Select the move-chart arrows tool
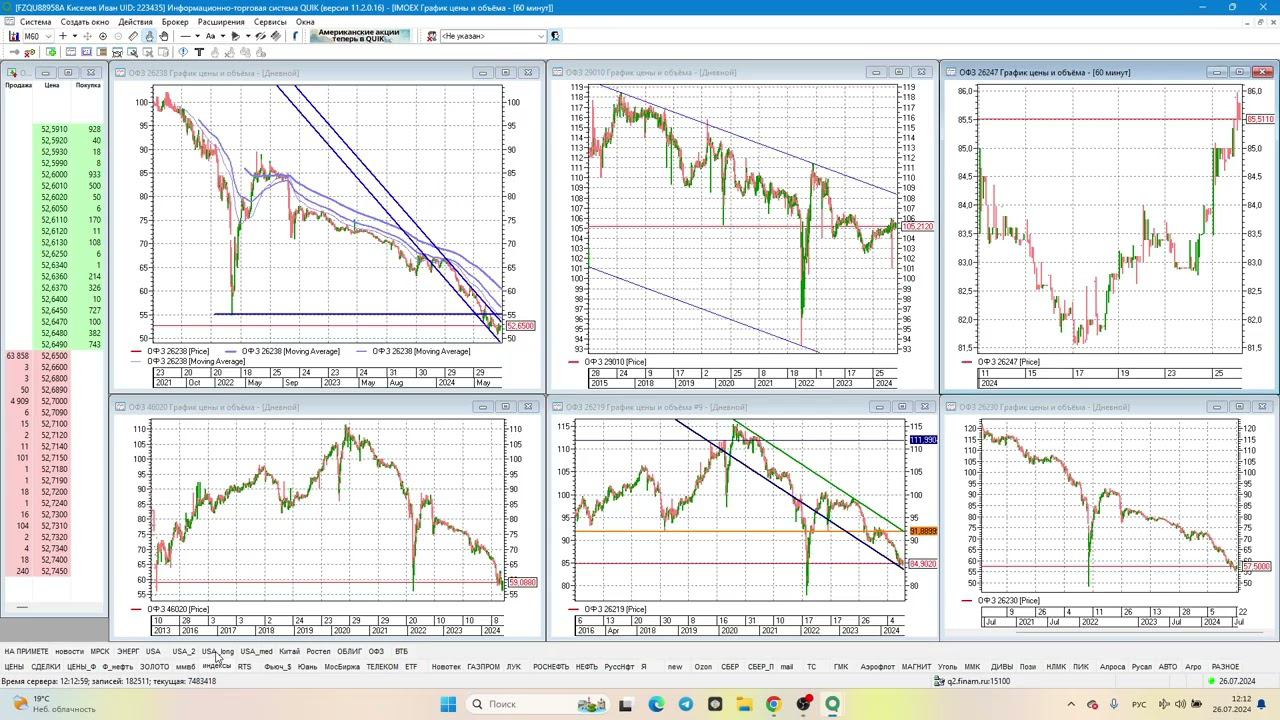The image size is (1280, 720). [x=87, y=36]
